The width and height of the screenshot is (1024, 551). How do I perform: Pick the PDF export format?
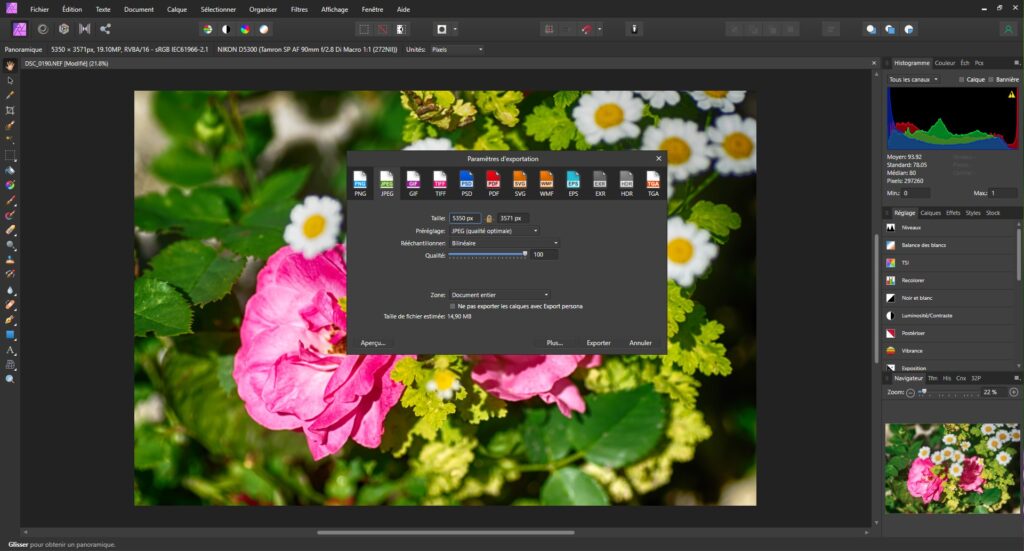(493, 182)
